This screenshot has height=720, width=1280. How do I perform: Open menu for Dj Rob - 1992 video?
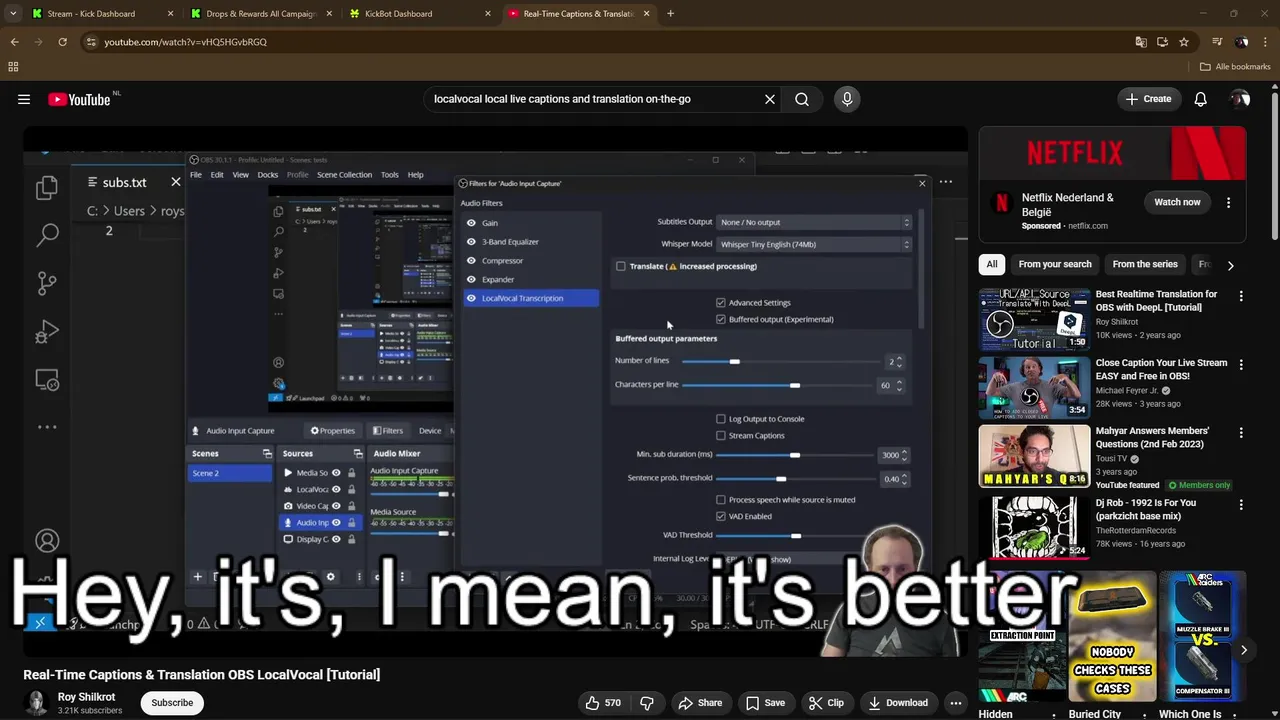[x=1241, y=505]
